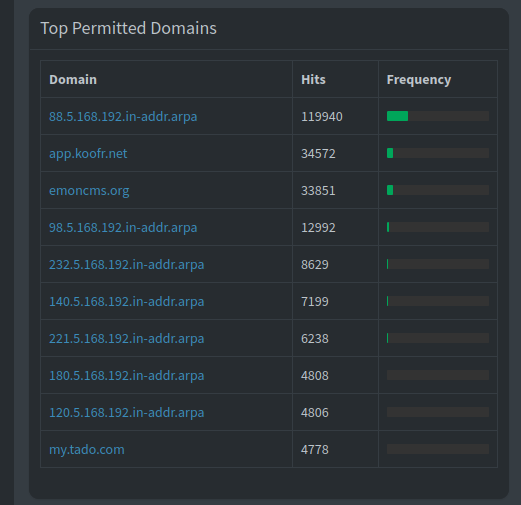This screenshot has width=521, height=505.
Task: Click the frequency bar for 88.5.168.192.in-addr.arpa
Action: [x=438, y=116]
